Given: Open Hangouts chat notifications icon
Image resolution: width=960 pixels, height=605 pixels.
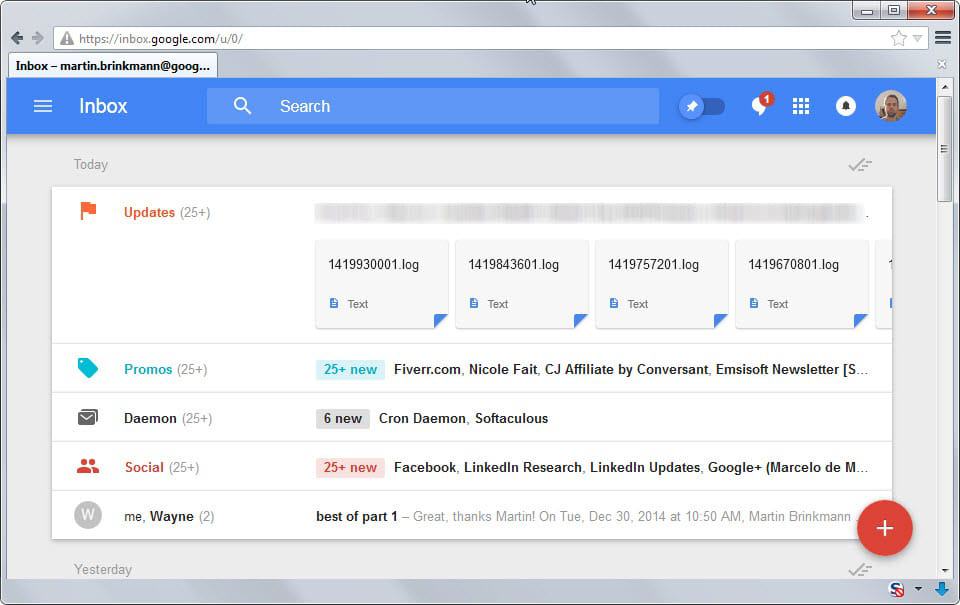Looking at the screenshot, I should pyautogui.click(x=760, y=106).
